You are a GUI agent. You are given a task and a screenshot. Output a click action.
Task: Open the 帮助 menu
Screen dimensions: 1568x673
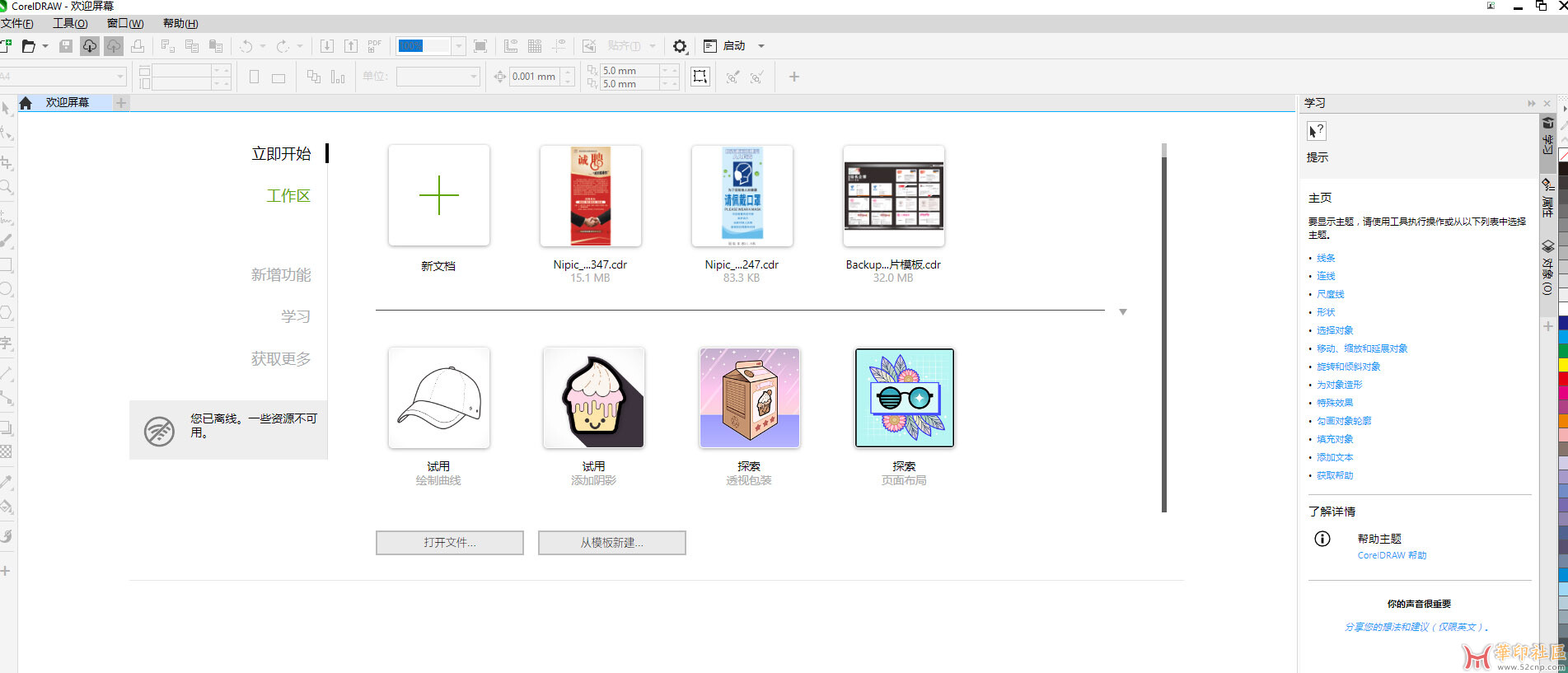tap(180, 23)
